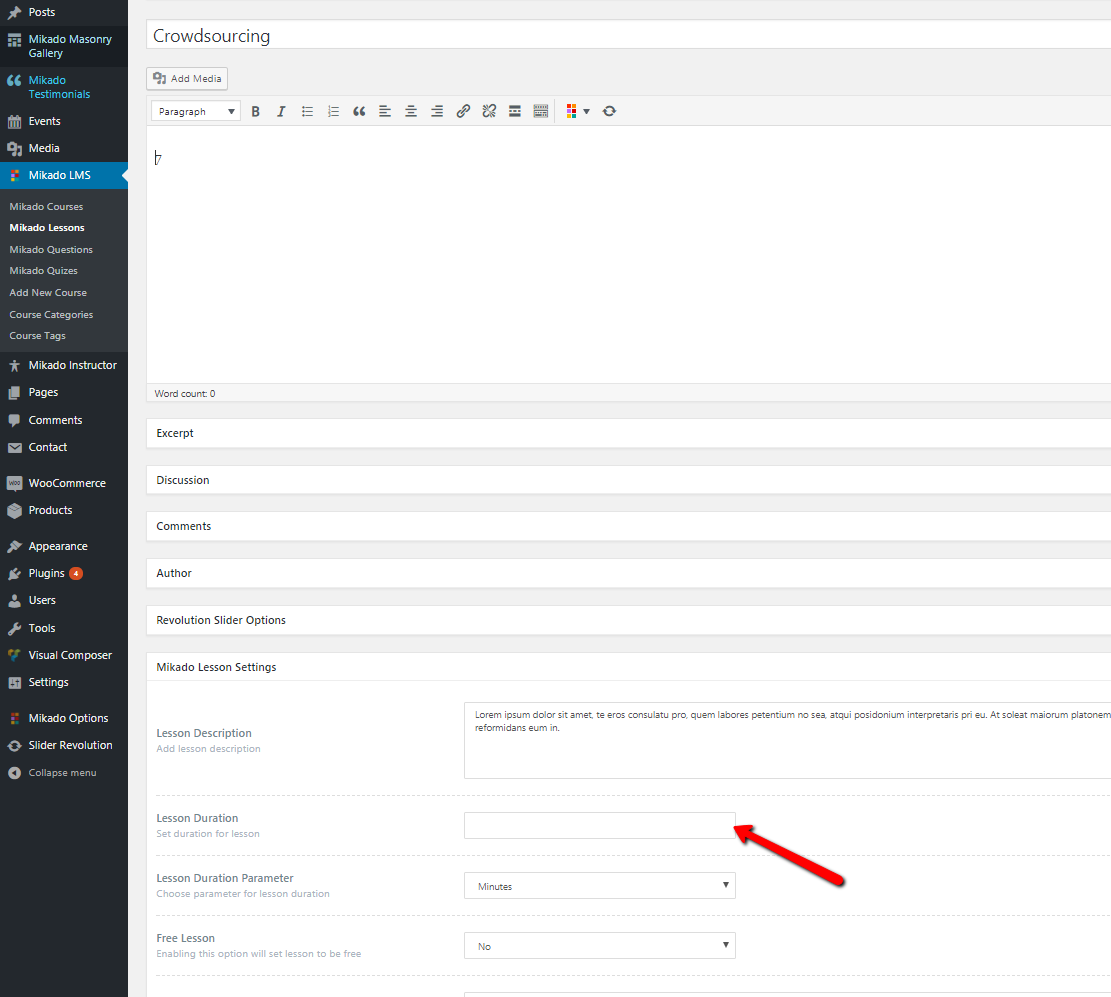
Task: Open the Media library menu
Action: point(64,148)
